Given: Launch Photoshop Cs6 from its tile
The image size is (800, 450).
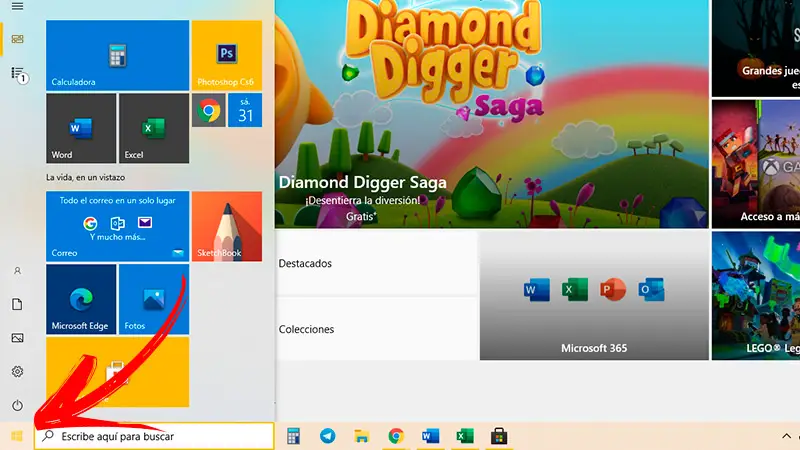Looking at the screenshot, I should [227, 56].
